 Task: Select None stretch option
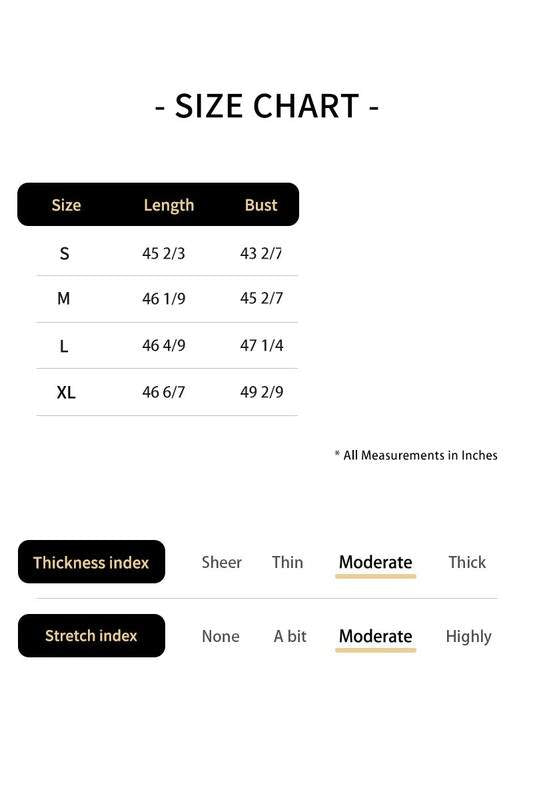coord(220,636)
